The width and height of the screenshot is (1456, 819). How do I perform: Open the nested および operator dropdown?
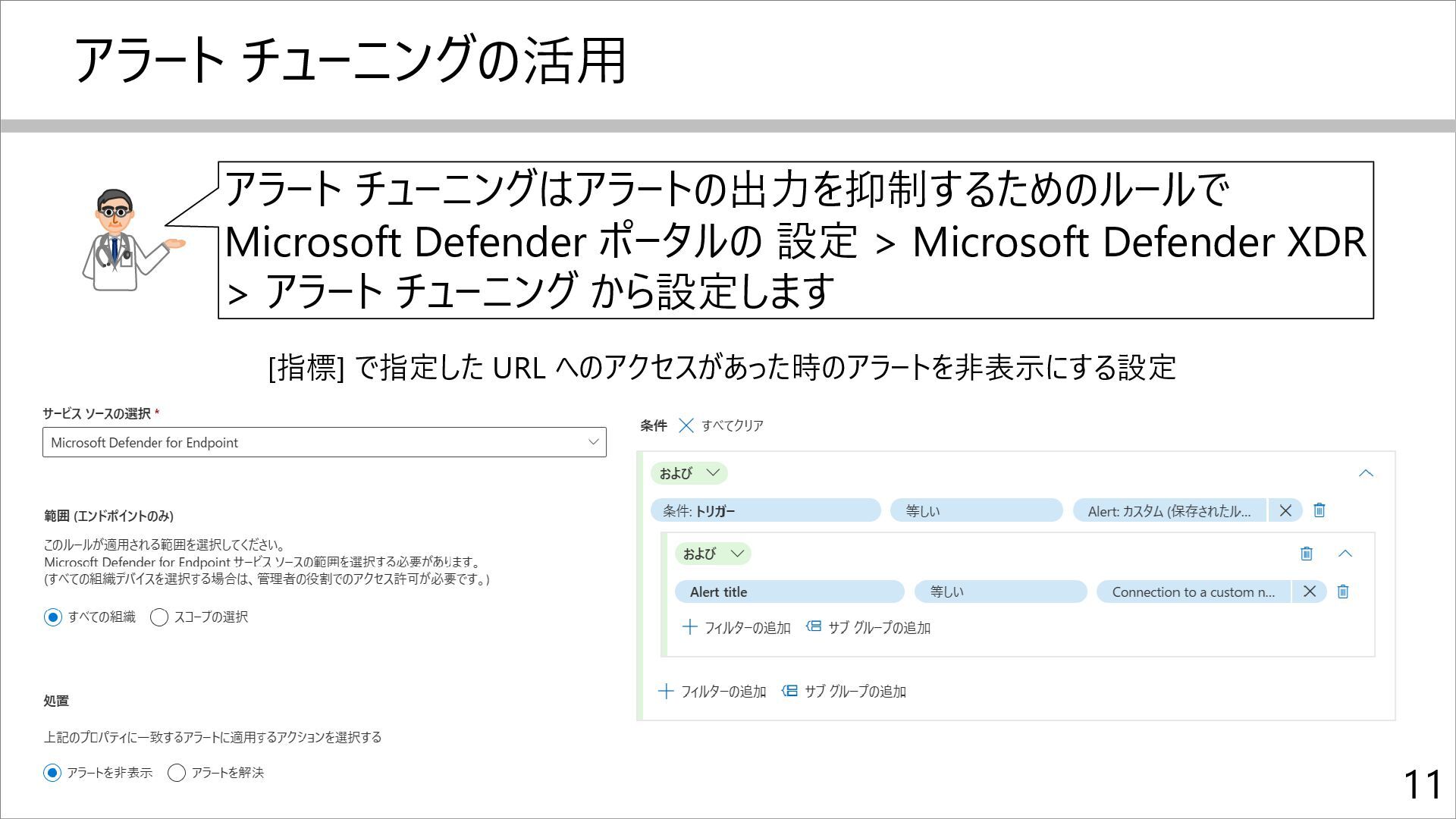(x=713, y=554)
